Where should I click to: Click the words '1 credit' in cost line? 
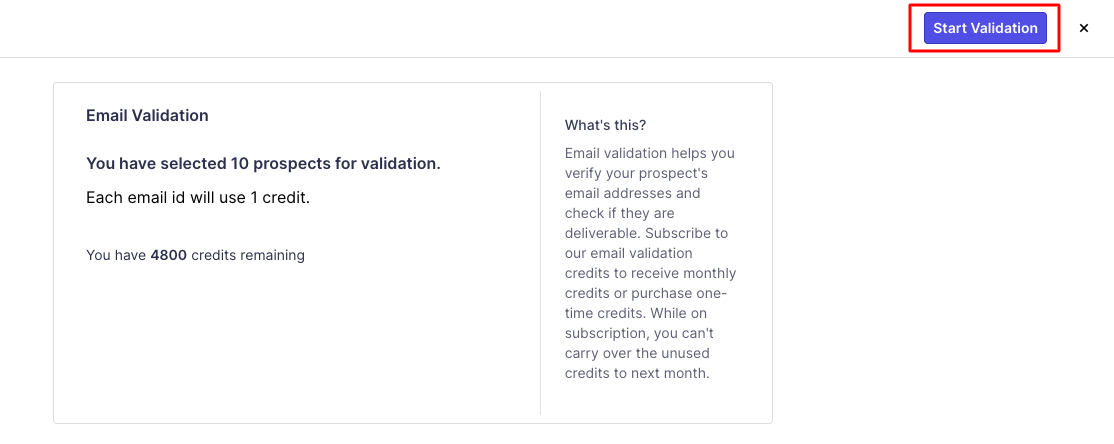point(278,197)
